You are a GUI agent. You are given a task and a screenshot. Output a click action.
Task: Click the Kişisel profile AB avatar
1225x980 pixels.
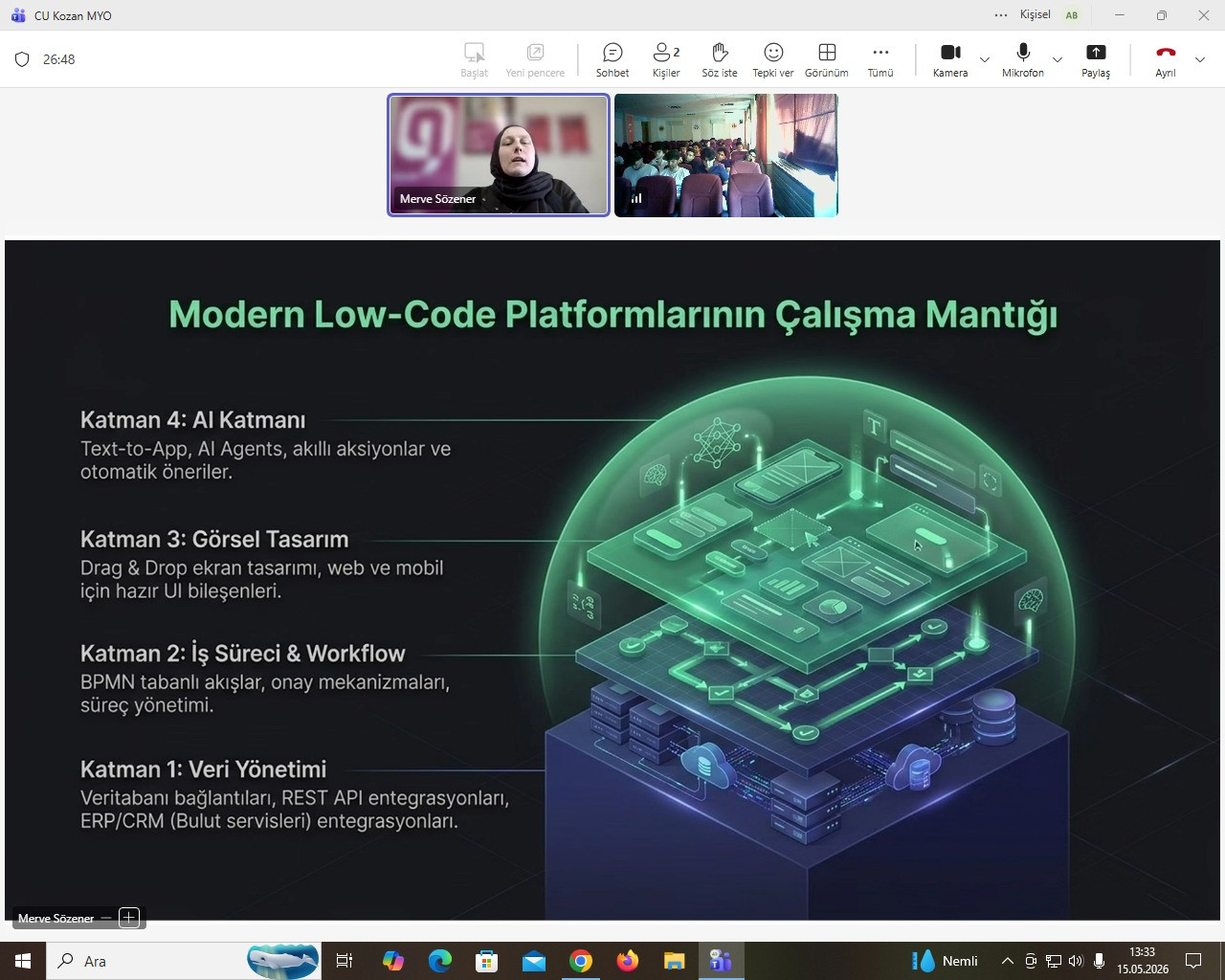[1072, 15]
